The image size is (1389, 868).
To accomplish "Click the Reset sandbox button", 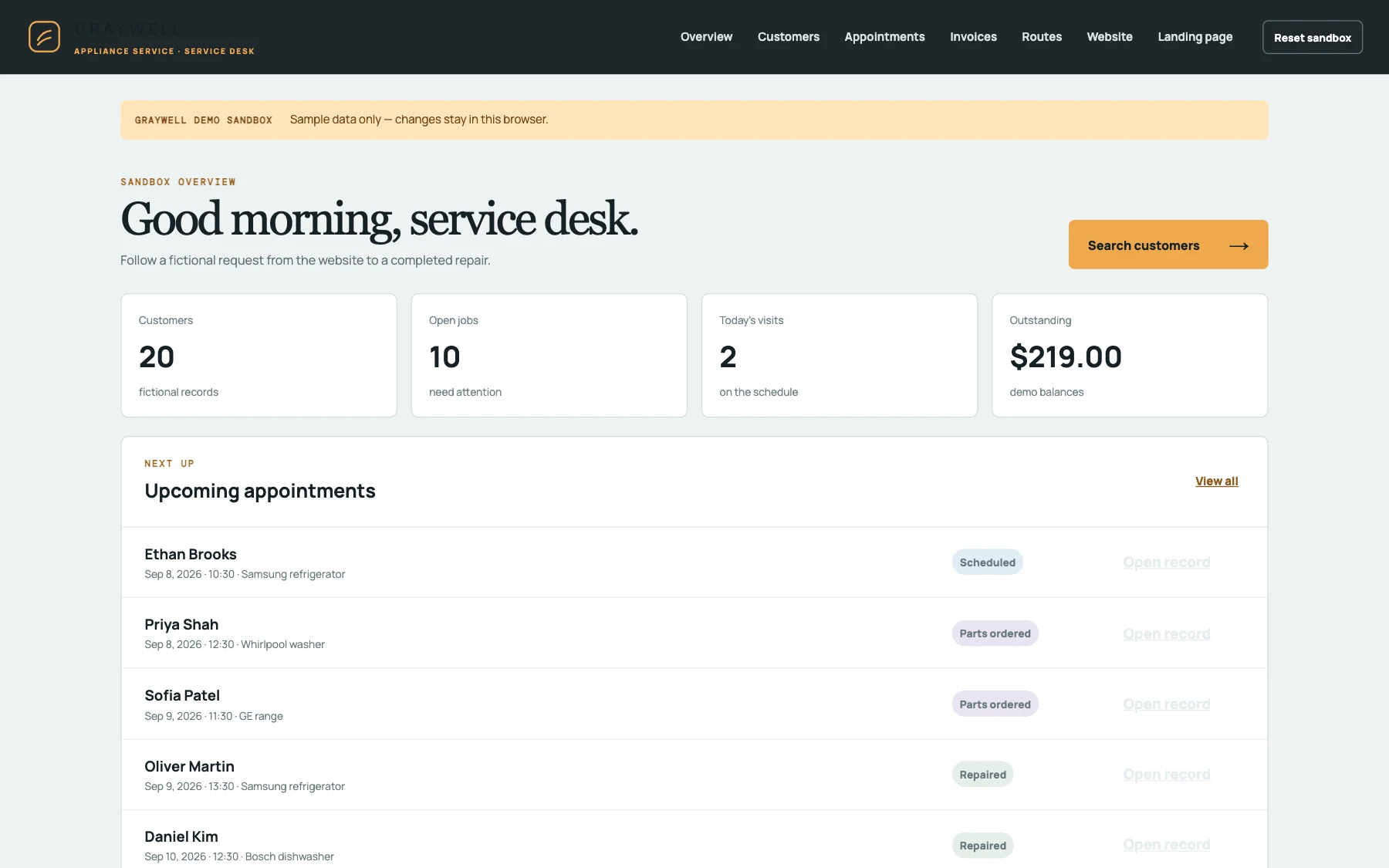I will (x=1312, y=37).
